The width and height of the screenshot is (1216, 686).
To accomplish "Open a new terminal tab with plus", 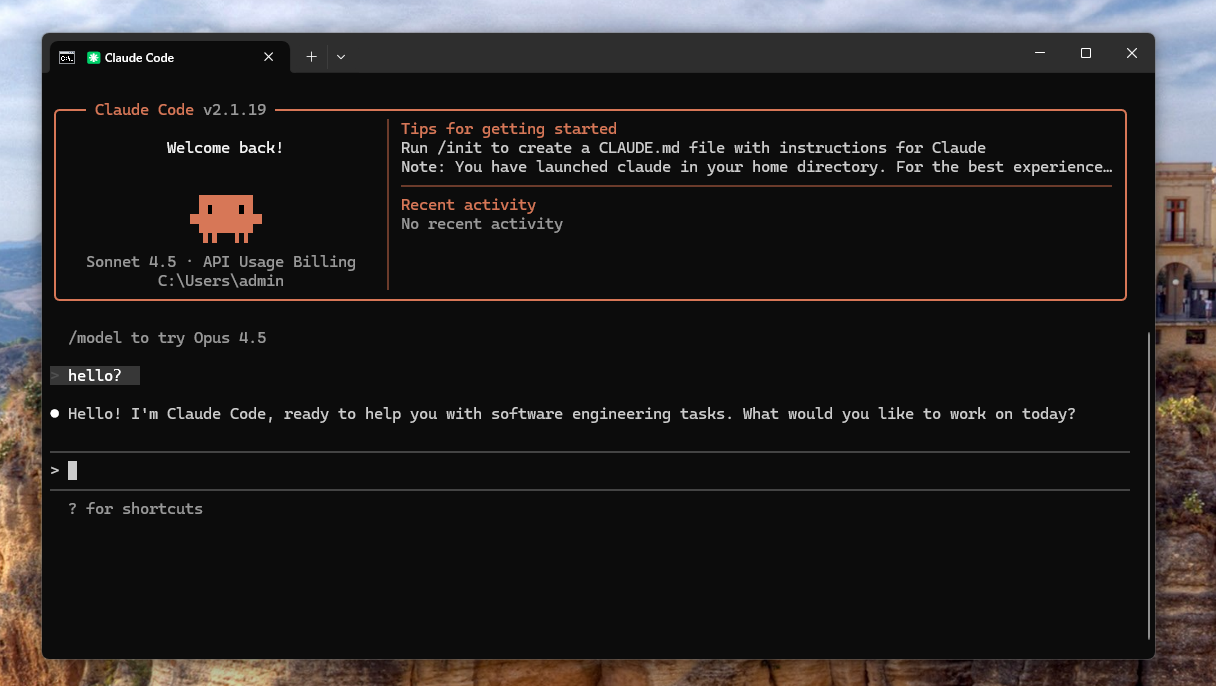I will [311, 57].
